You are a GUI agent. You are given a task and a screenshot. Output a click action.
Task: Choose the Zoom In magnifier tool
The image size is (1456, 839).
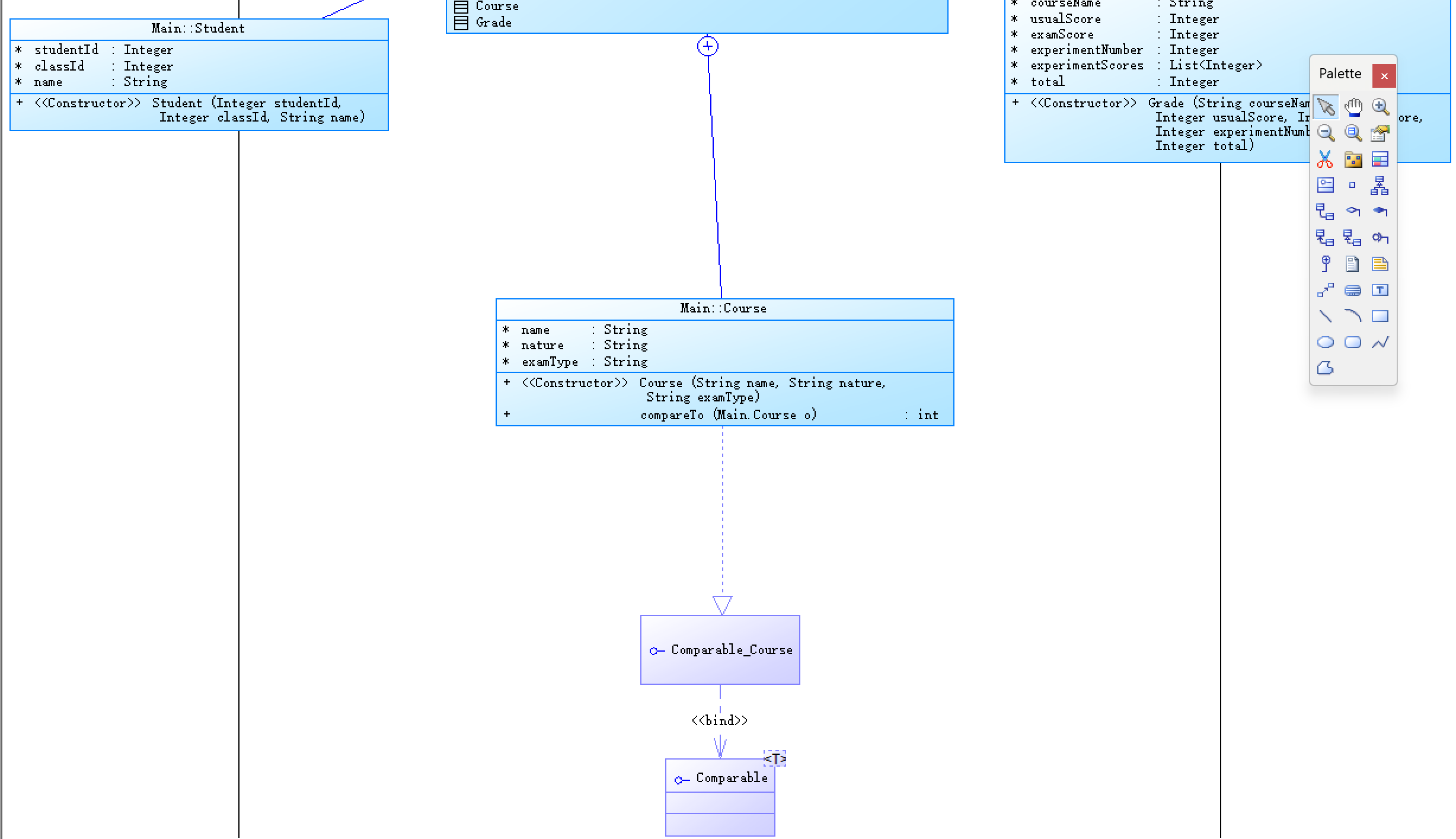pos(1380,107)
